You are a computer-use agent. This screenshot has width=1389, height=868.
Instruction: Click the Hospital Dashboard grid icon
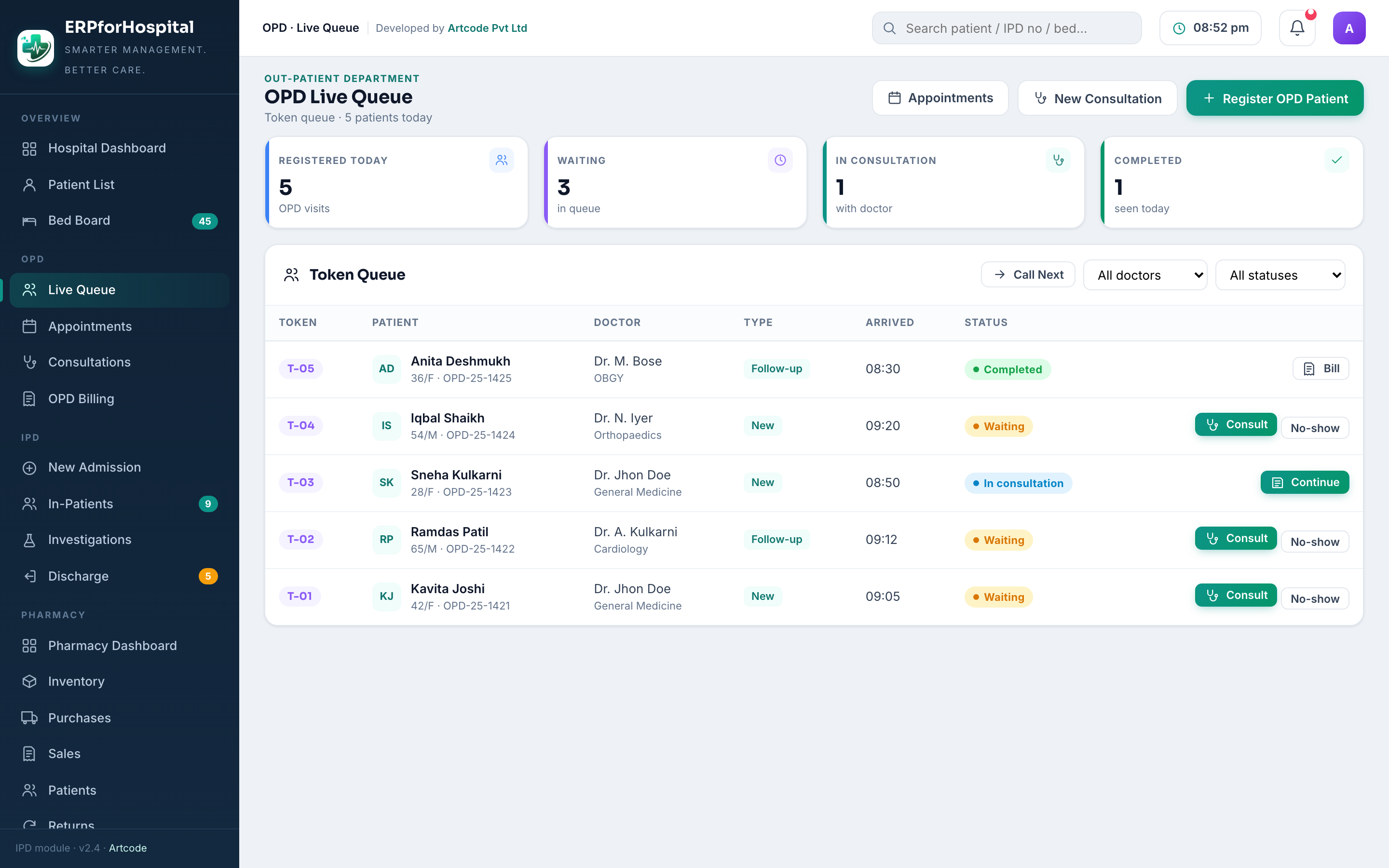point(29,148)
